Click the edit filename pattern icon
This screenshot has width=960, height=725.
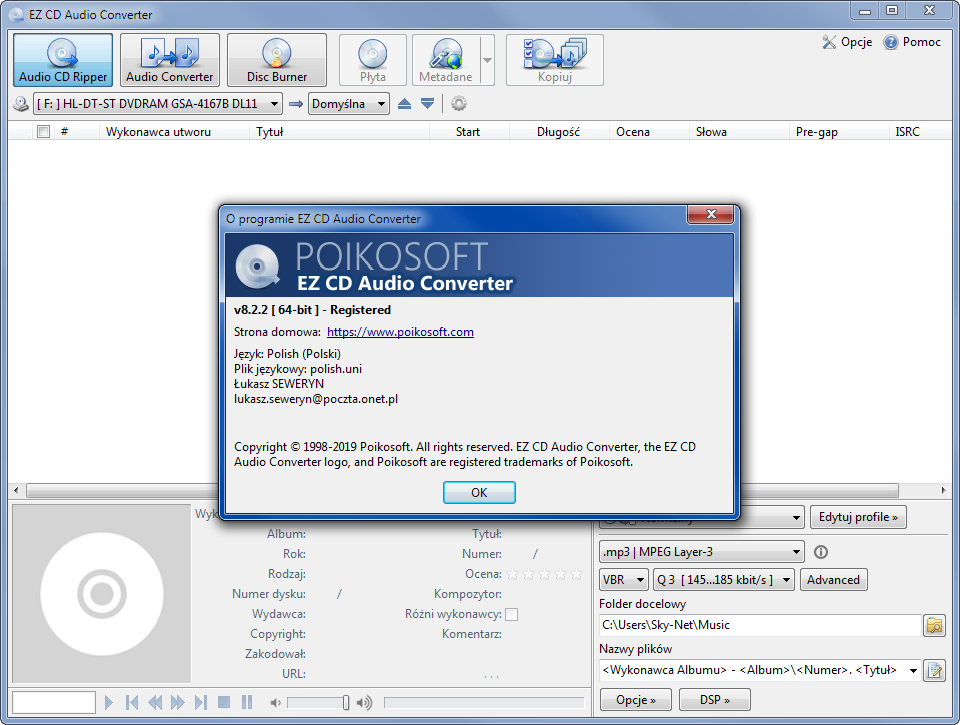tap(934, 670)
